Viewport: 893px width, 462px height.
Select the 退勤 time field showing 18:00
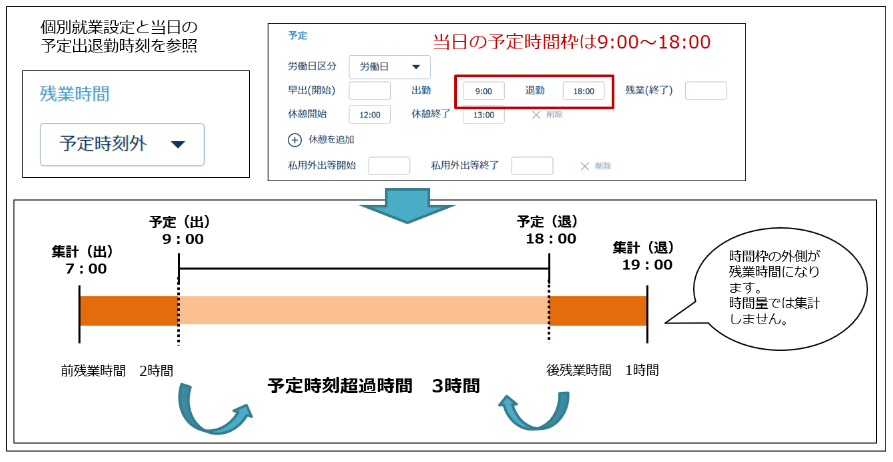pyautogui.click(x=584, y=91)
